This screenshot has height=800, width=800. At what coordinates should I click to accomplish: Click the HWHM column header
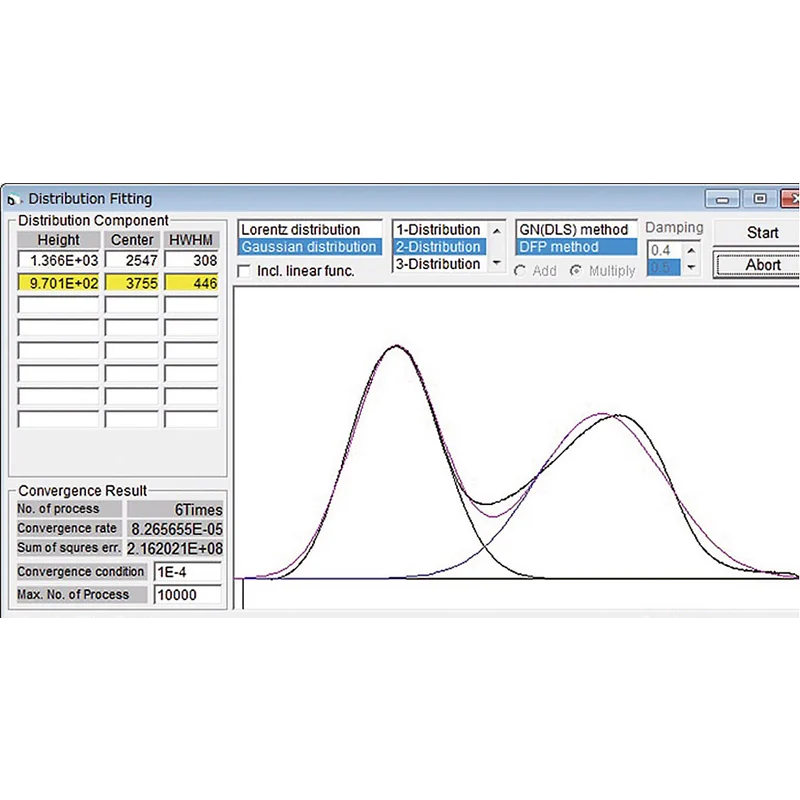(191, 240)
